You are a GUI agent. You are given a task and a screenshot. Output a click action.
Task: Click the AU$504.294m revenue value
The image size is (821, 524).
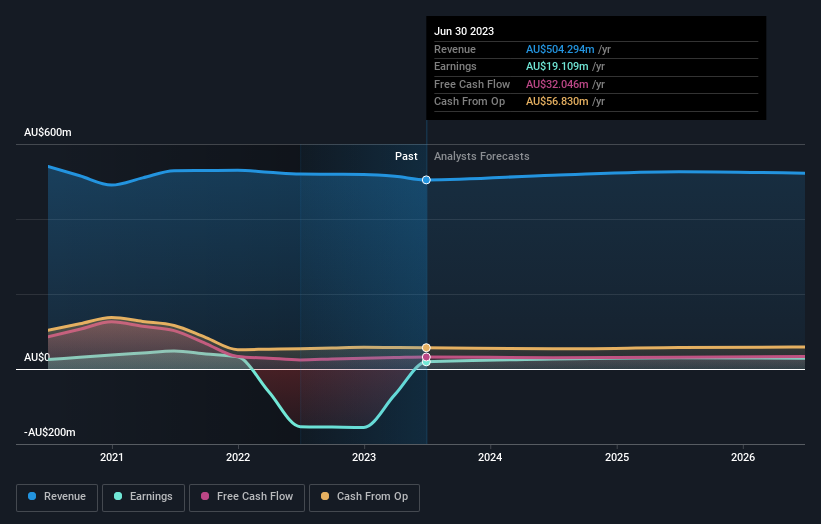click(x=560, y=49)
